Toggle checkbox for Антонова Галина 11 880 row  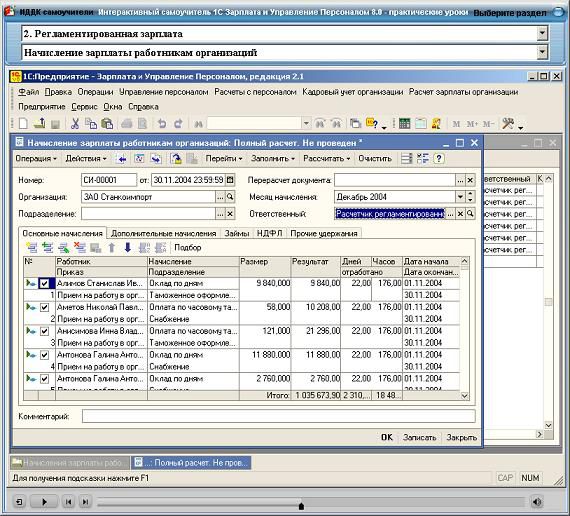(44, 355)
